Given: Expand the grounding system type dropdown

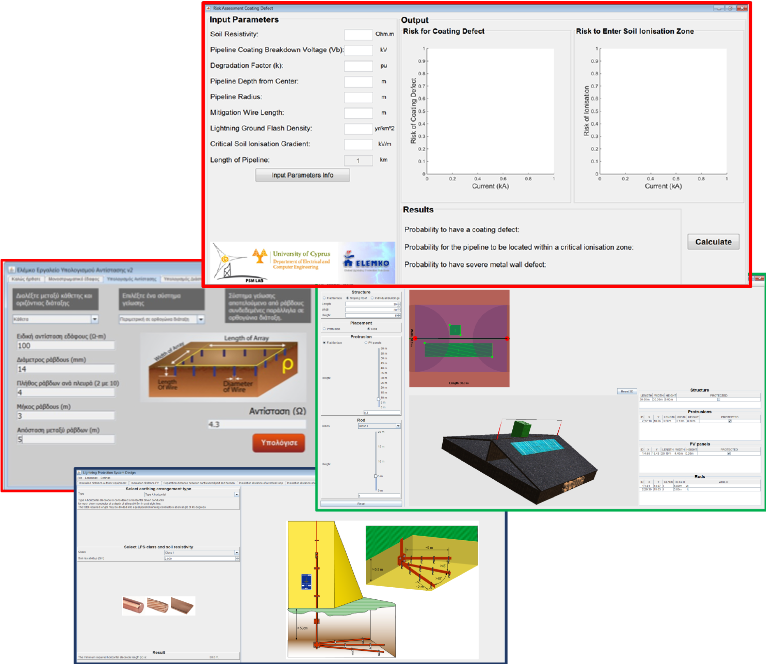Looking at the screenshot, I should (x=163, y=319).
